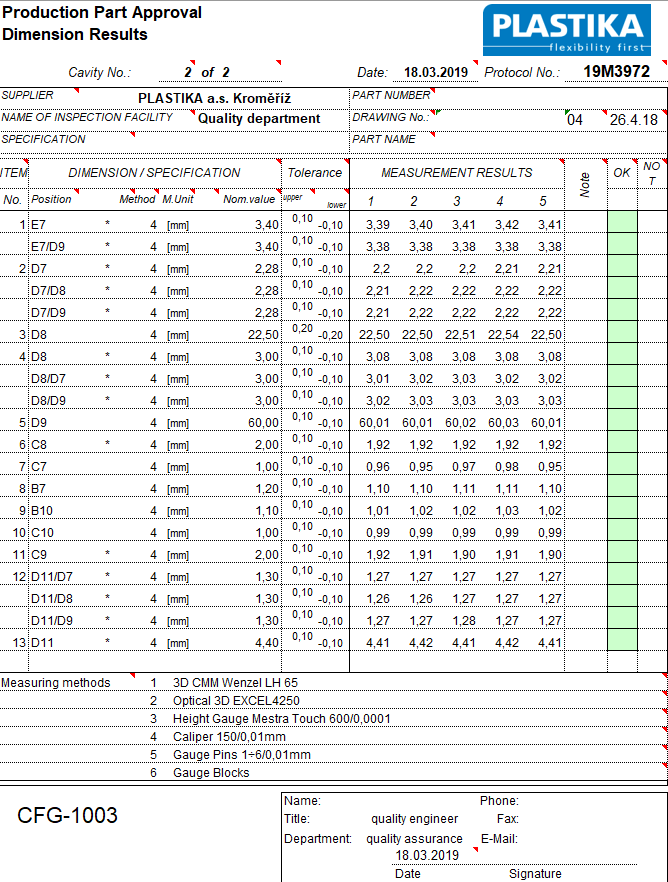
Task: Click the Method column header
Action: pos(137,199)
